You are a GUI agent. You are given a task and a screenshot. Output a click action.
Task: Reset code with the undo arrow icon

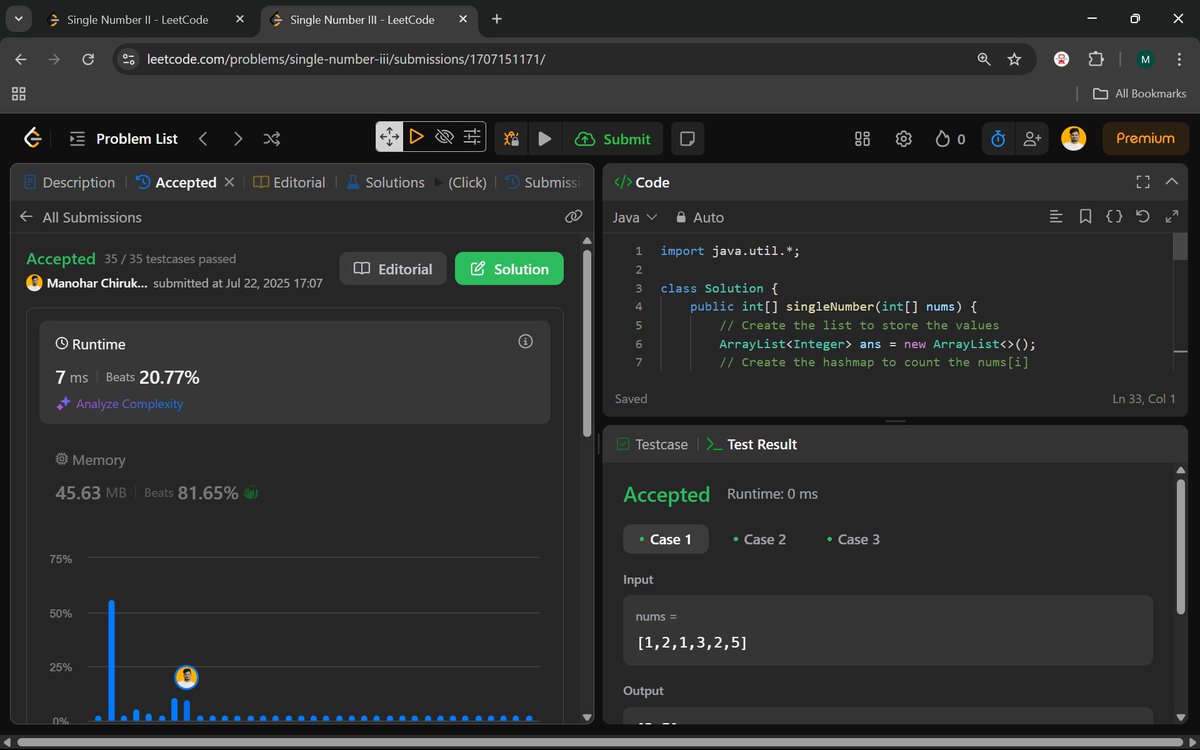(x=1143, y=216)
